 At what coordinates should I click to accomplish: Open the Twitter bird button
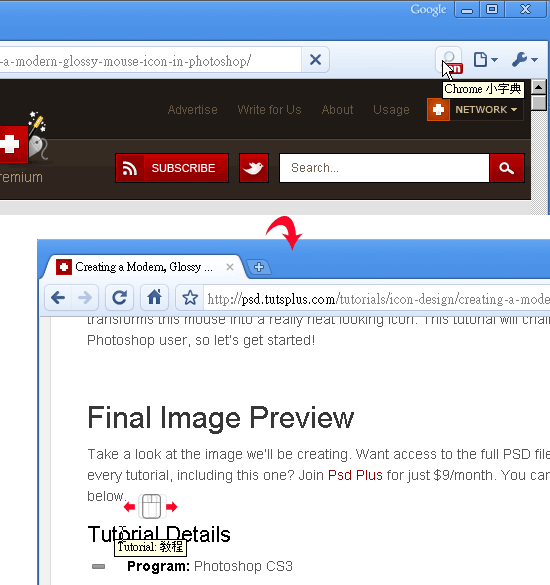click(254, 168)
